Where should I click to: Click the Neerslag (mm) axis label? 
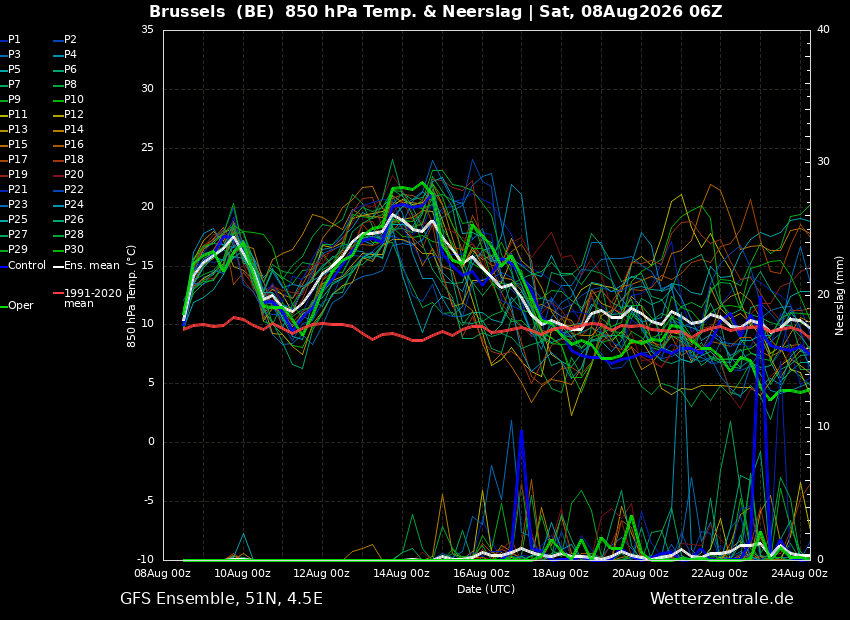click(840, 296)
